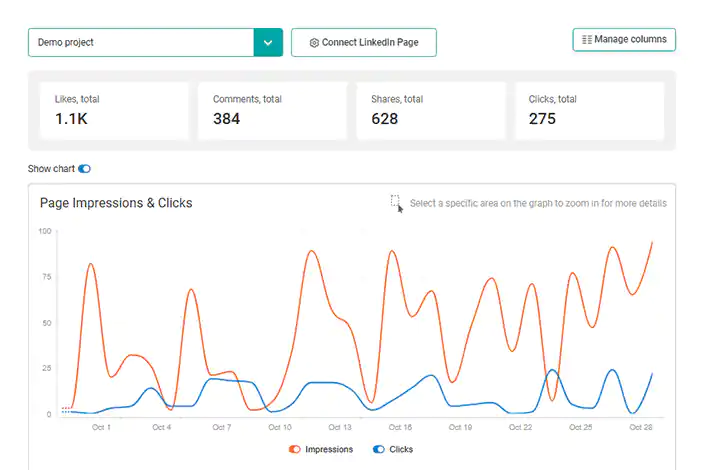Click the Shares, total value 628
Image resolution: width=704 pixels, height=470 pixels.
[384, 119]
